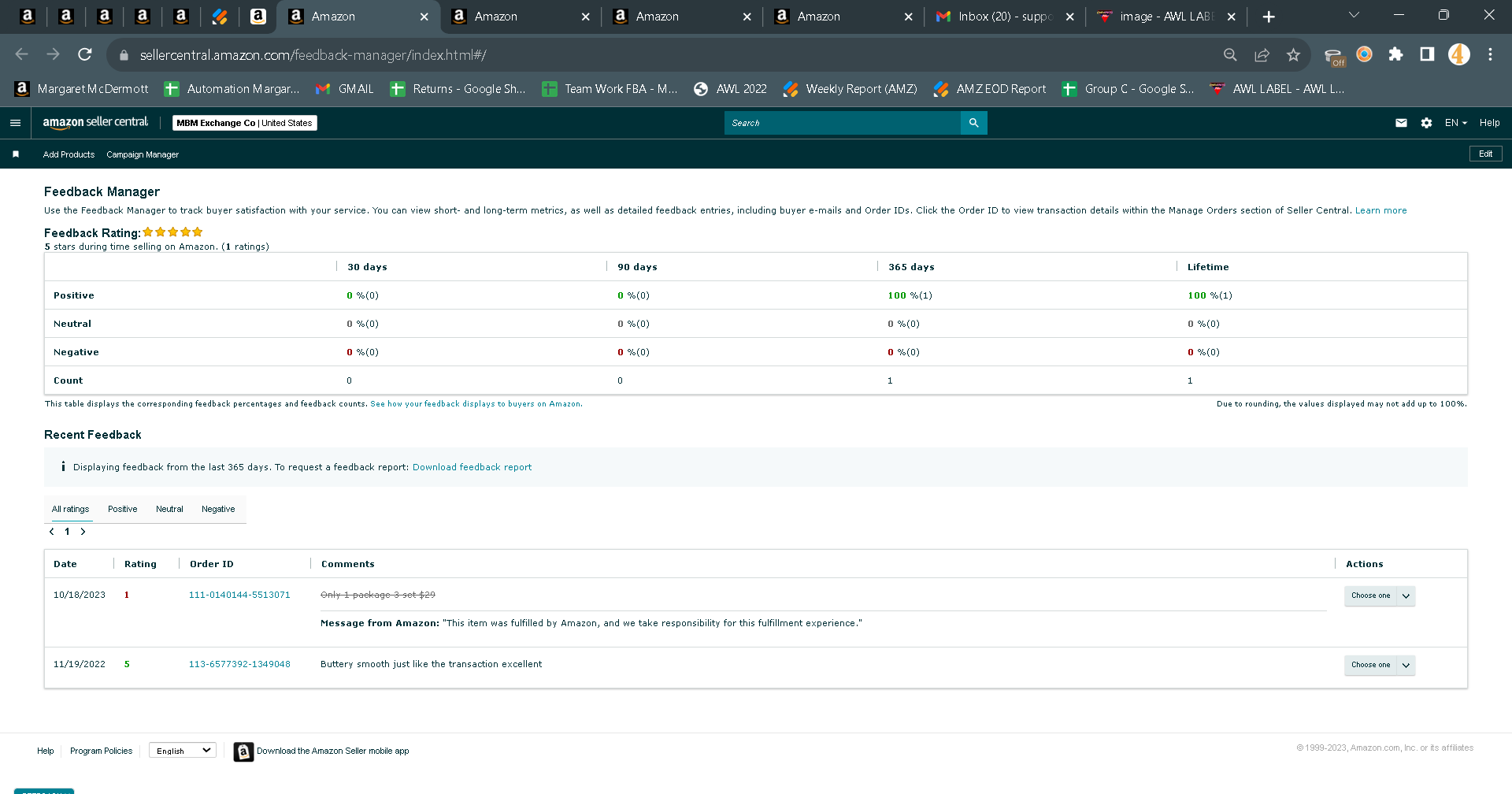Select the All ratings tab
Image resolution: width=1512 pixels, height=794 pixels.
click(x=71, y=510)
